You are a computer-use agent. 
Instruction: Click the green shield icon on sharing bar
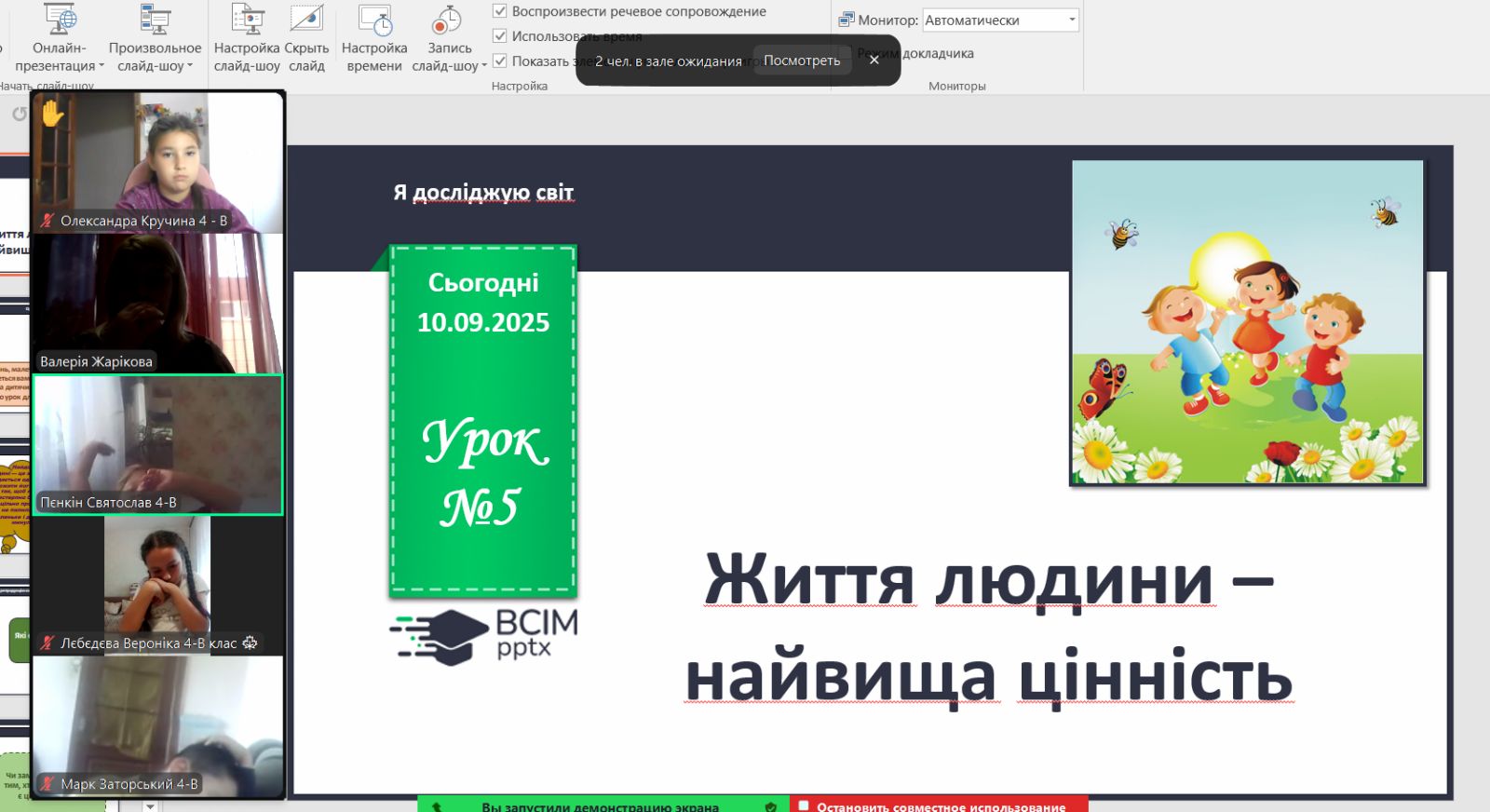(x=771, y=806)
